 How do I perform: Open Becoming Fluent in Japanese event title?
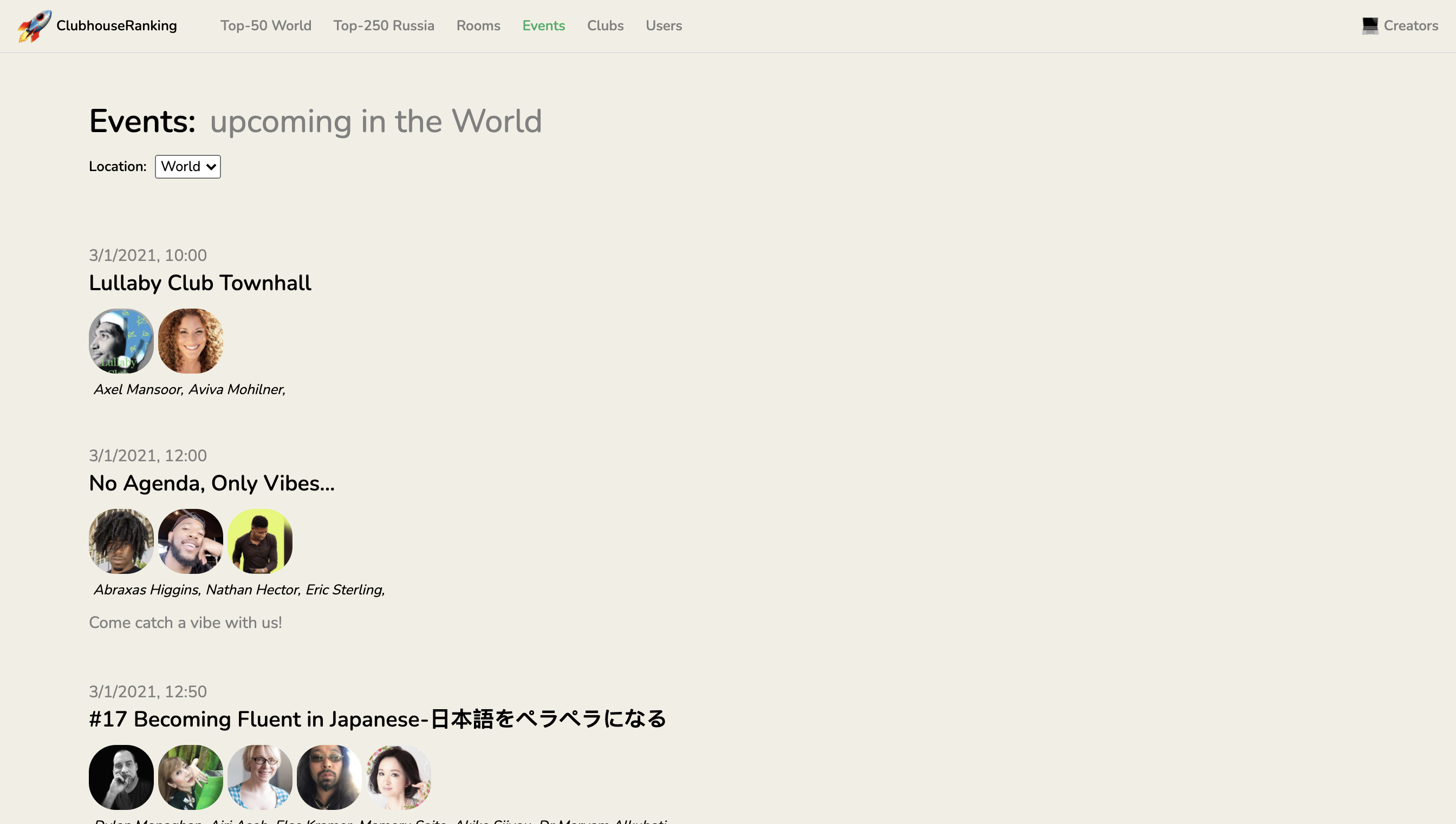coord(377,720)
